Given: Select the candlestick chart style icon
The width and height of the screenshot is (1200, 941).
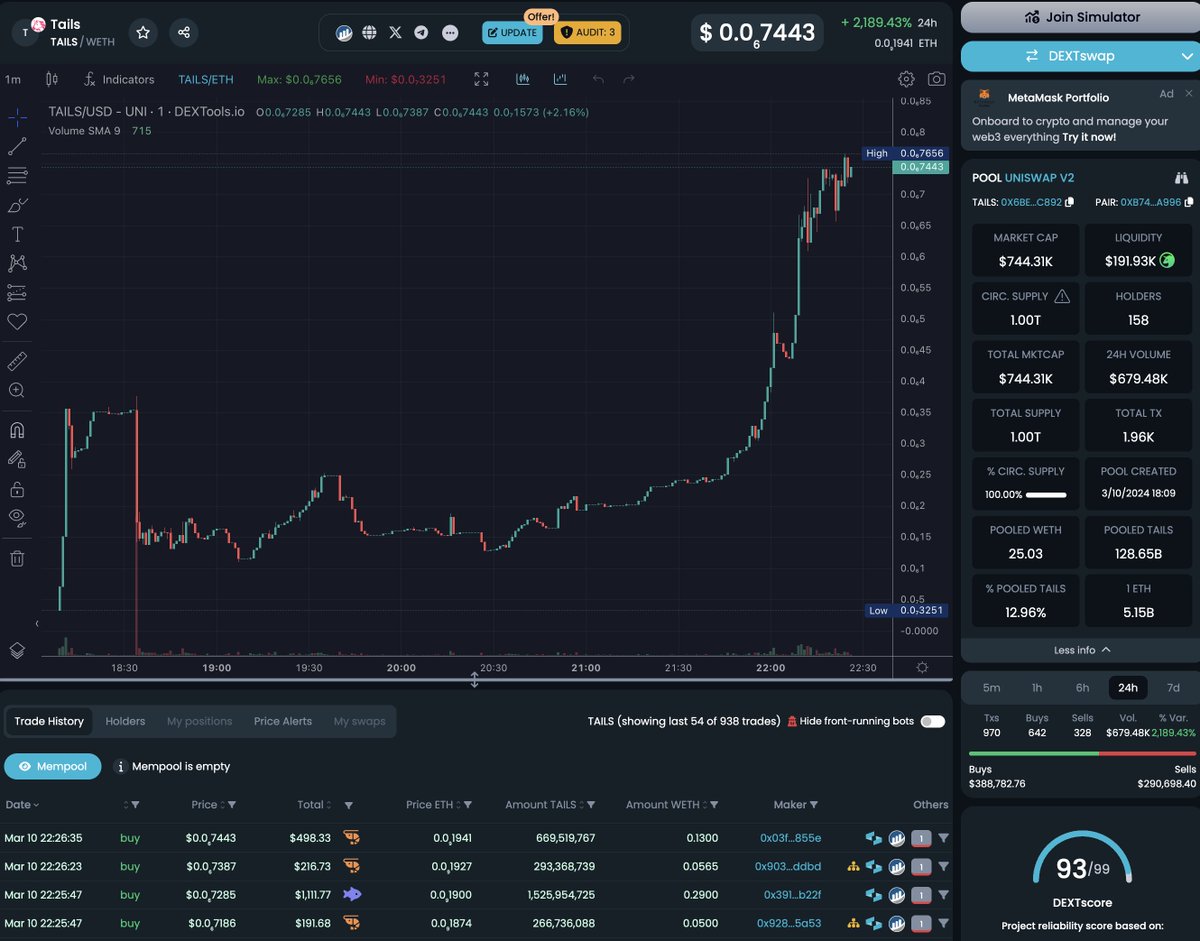Looking at the screenshot, I should point(52,79).
